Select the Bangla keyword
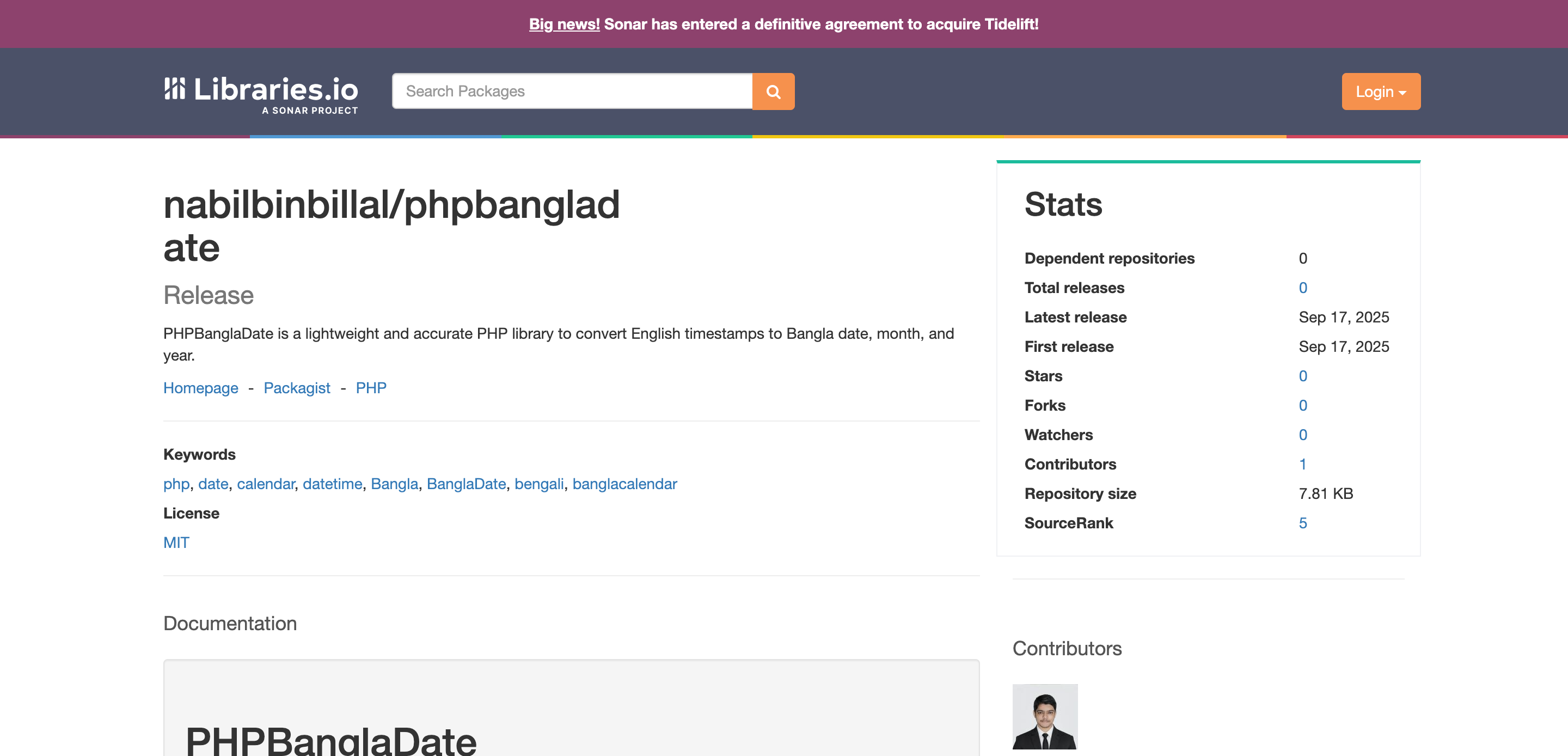 [x=394, y=484]
